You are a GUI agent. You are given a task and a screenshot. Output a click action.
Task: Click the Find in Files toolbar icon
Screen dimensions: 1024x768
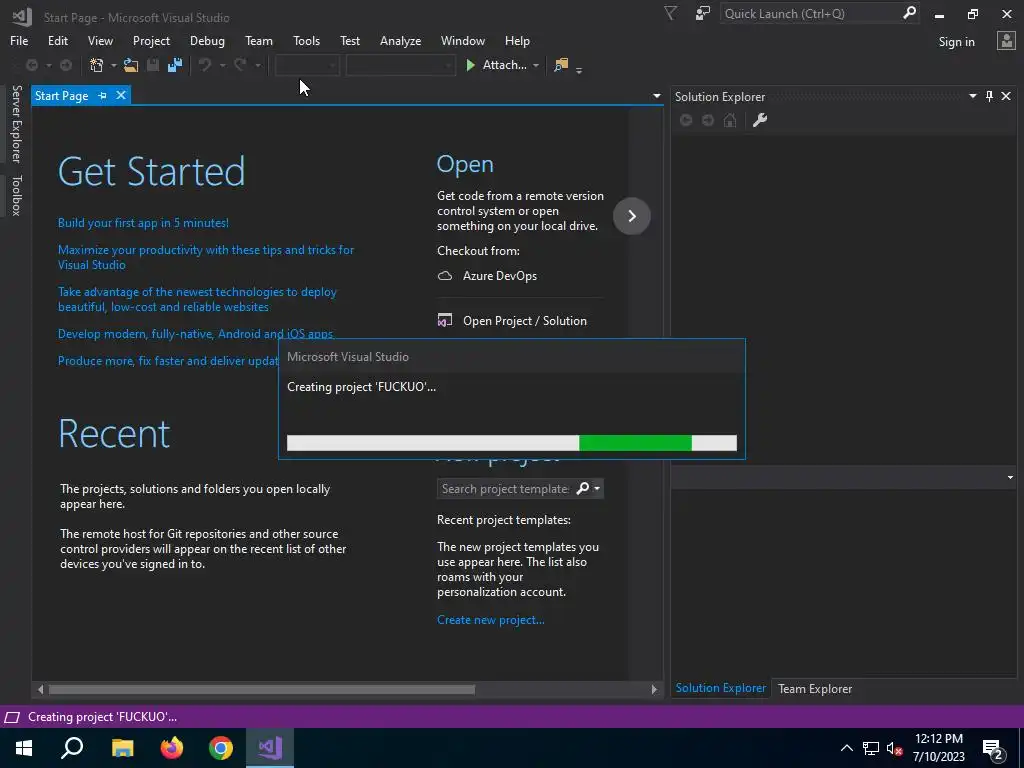[561, 65]
